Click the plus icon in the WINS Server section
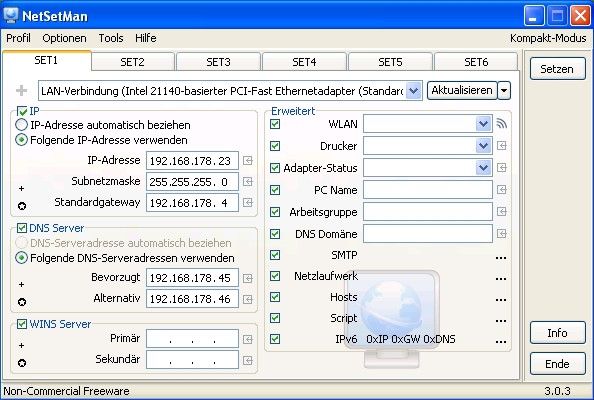Viewport: 594px width, 400px height. 22,345
